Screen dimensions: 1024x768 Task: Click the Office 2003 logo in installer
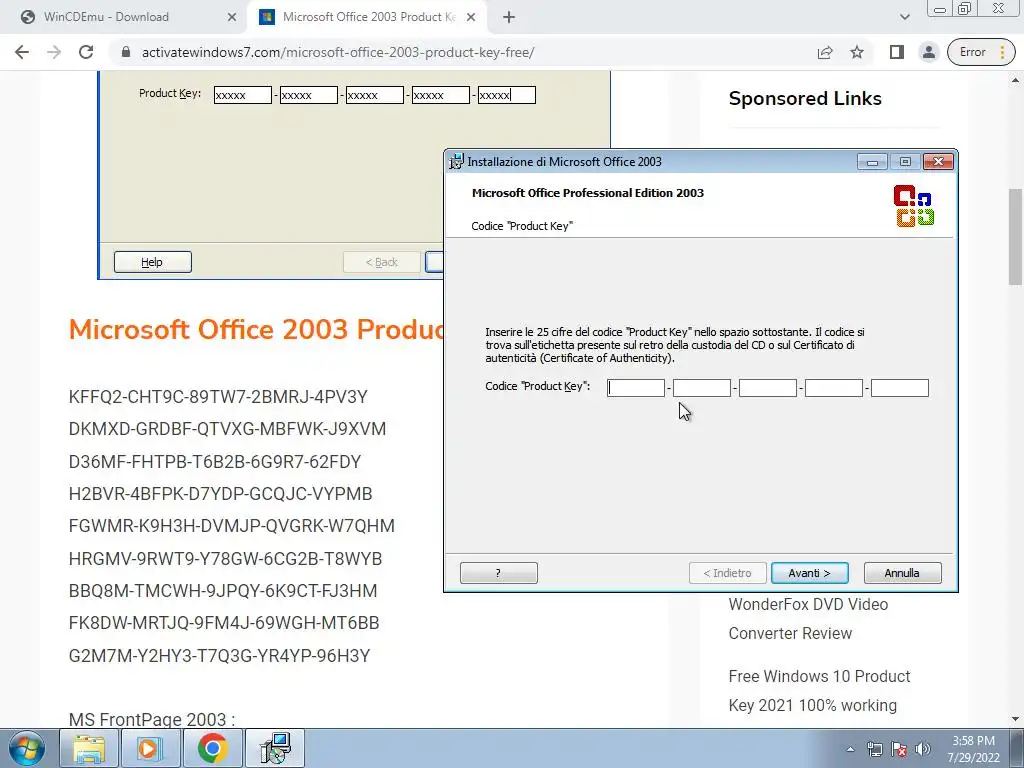pos(914,206)
